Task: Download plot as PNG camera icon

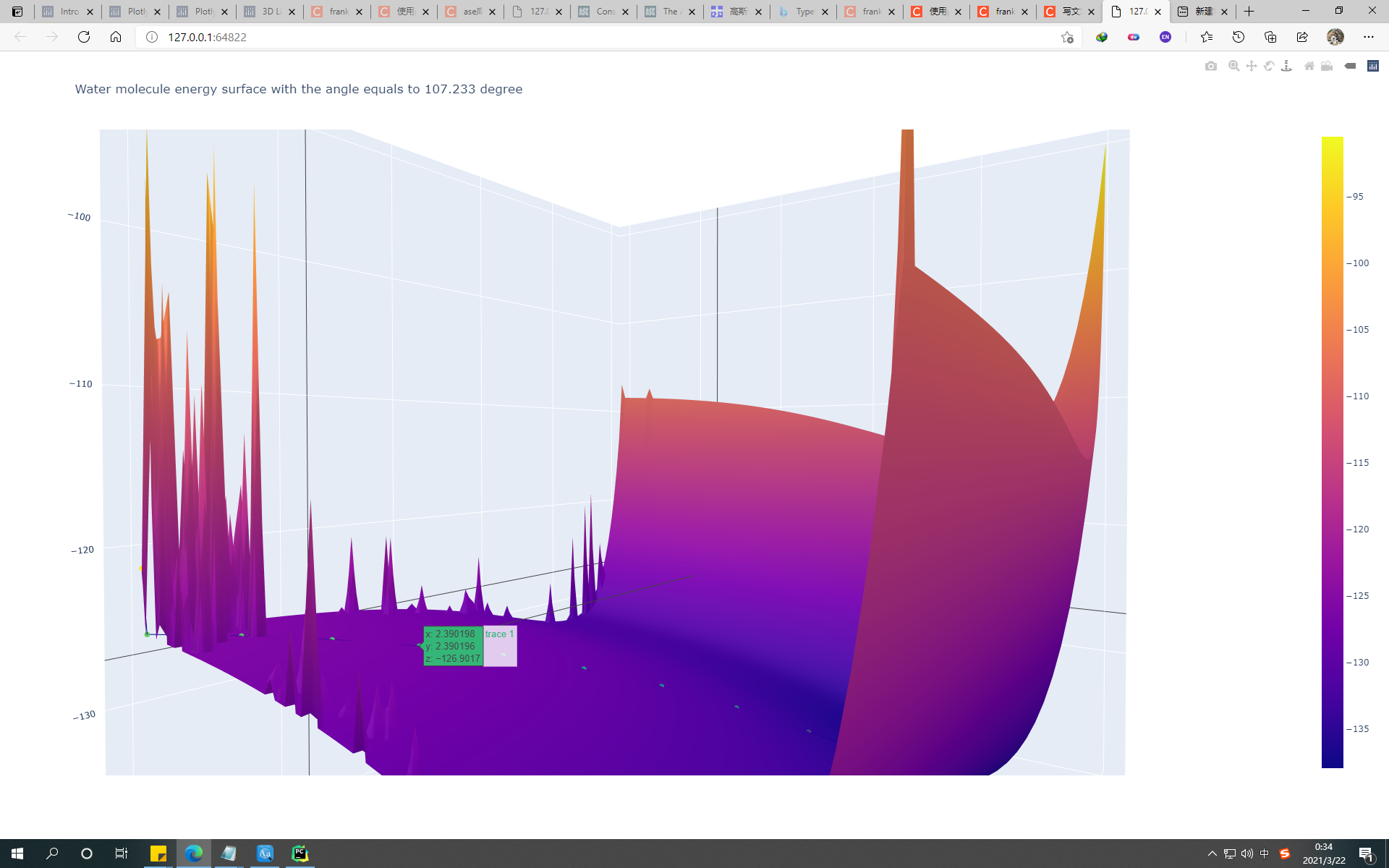Action: point(1210,66)
